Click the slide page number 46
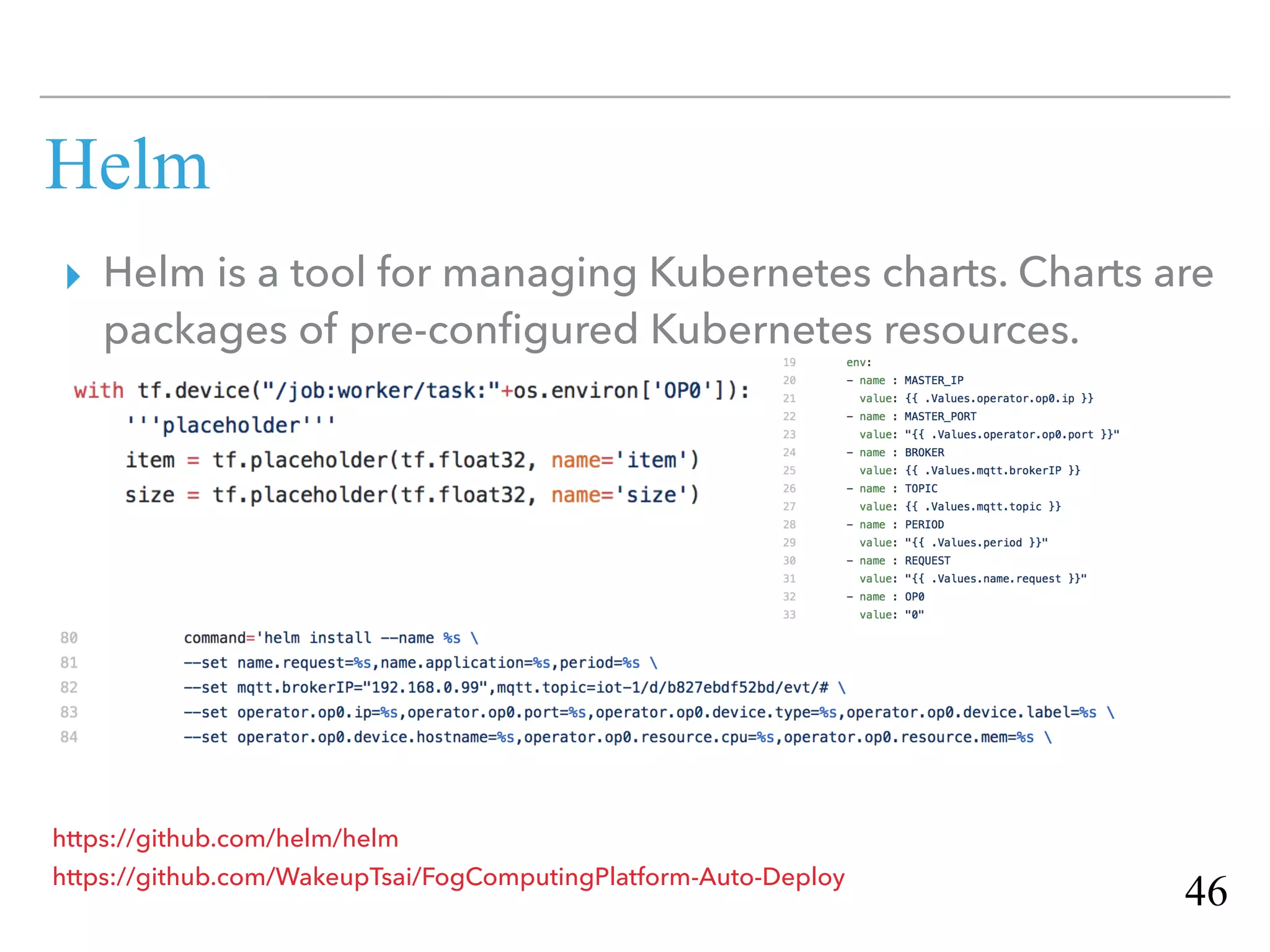 1206,891
